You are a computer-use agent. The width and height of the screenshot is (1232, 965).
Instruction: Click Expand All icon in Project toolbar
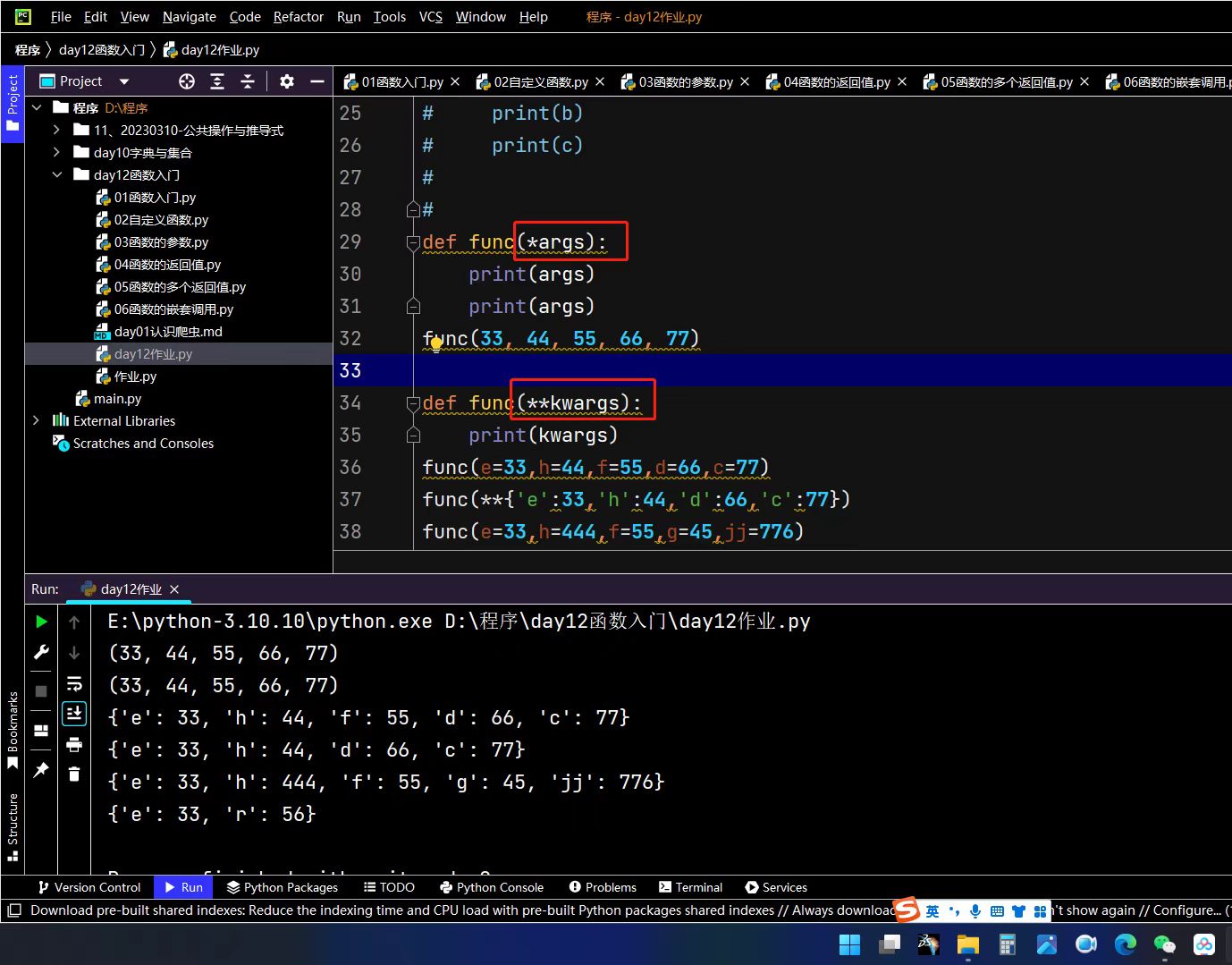pos(217,81)
